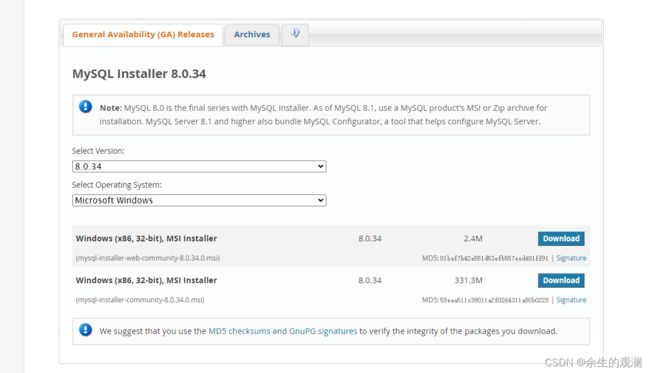Image resolution: width=650 pixels, height=373 pixels.
Task: Download the 331.3M community MSI installer
Action: pyautogui.click(x=561, y=281)
